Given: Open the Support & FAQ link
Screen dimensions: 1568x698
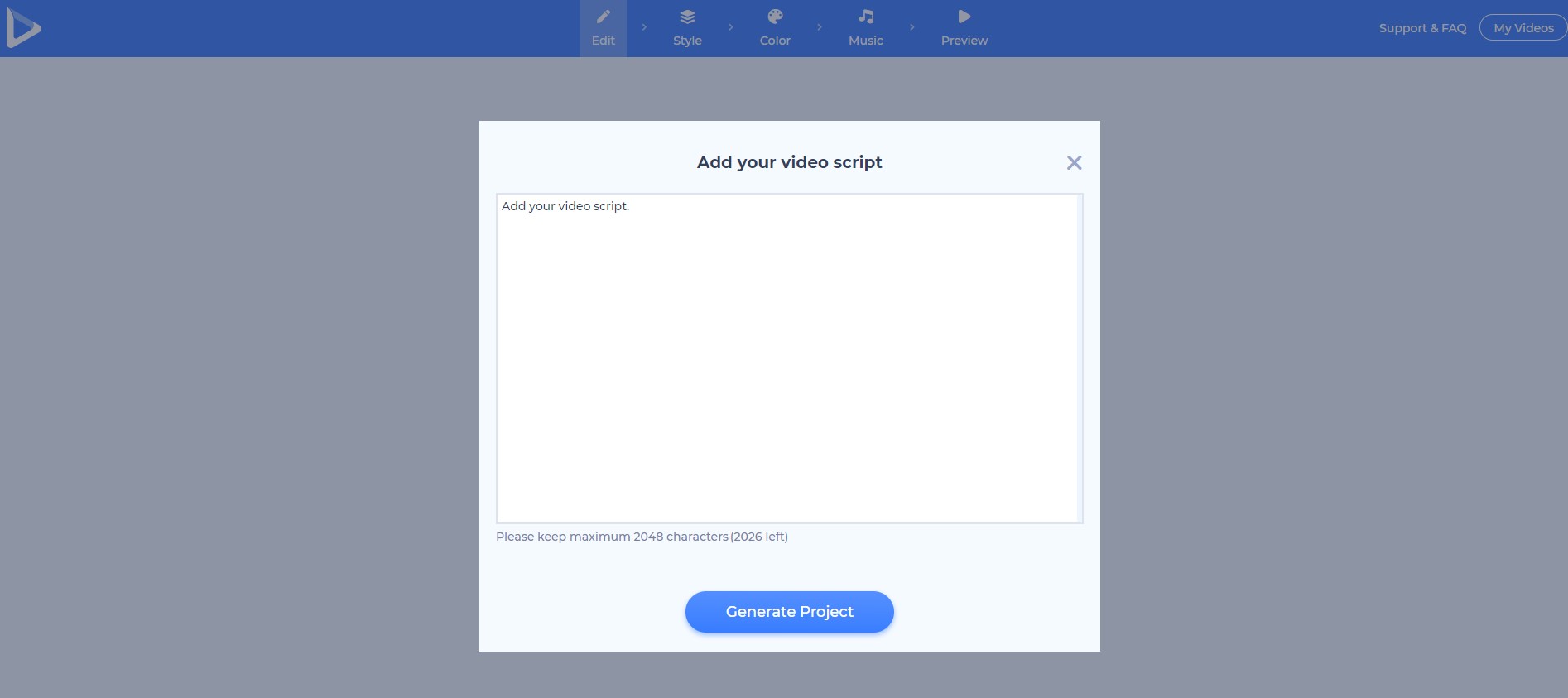Looking at the screenshot, I should click(x=1421, y=28).
